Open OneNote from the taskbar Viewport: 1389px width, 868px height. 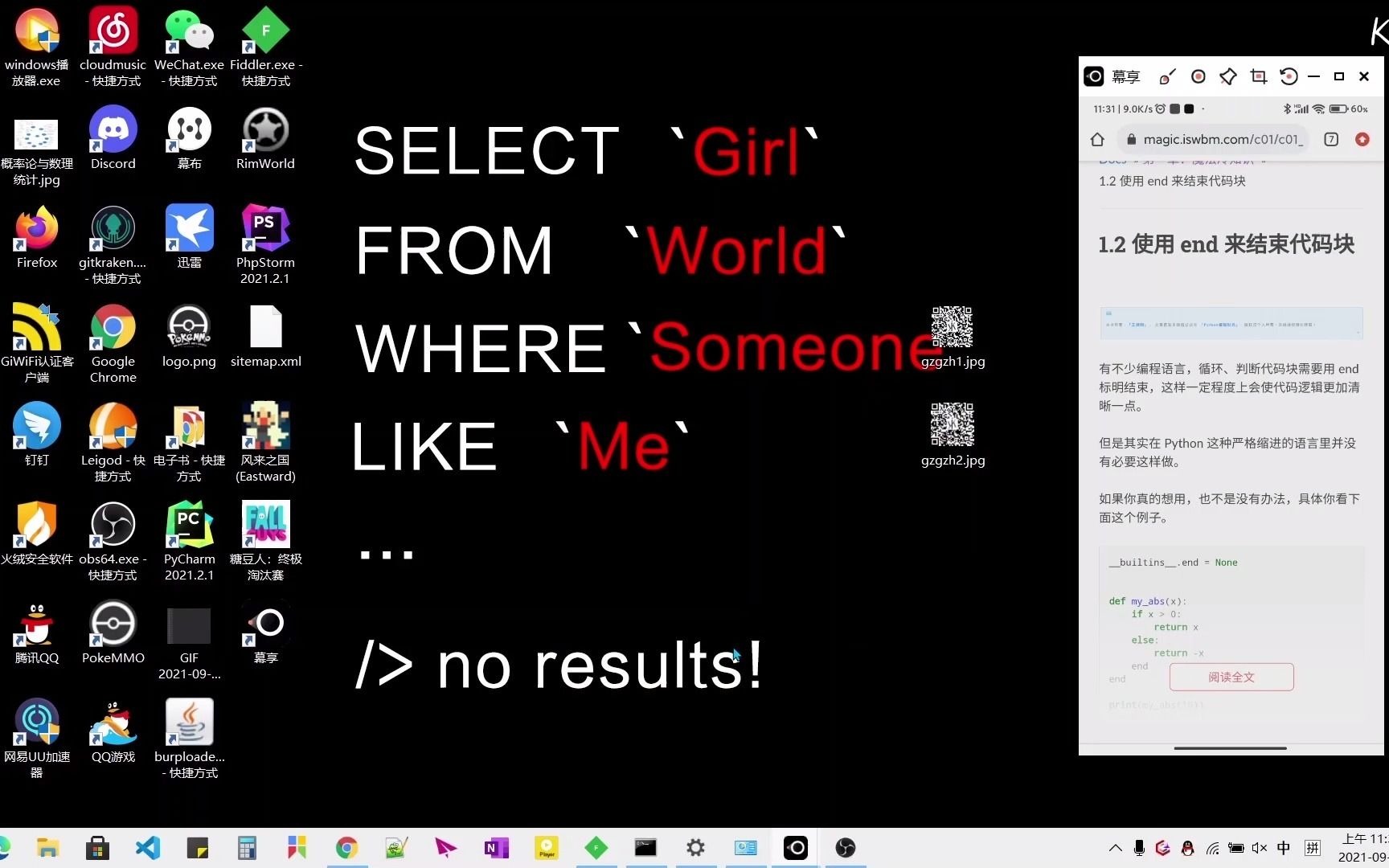coord(496,848)
